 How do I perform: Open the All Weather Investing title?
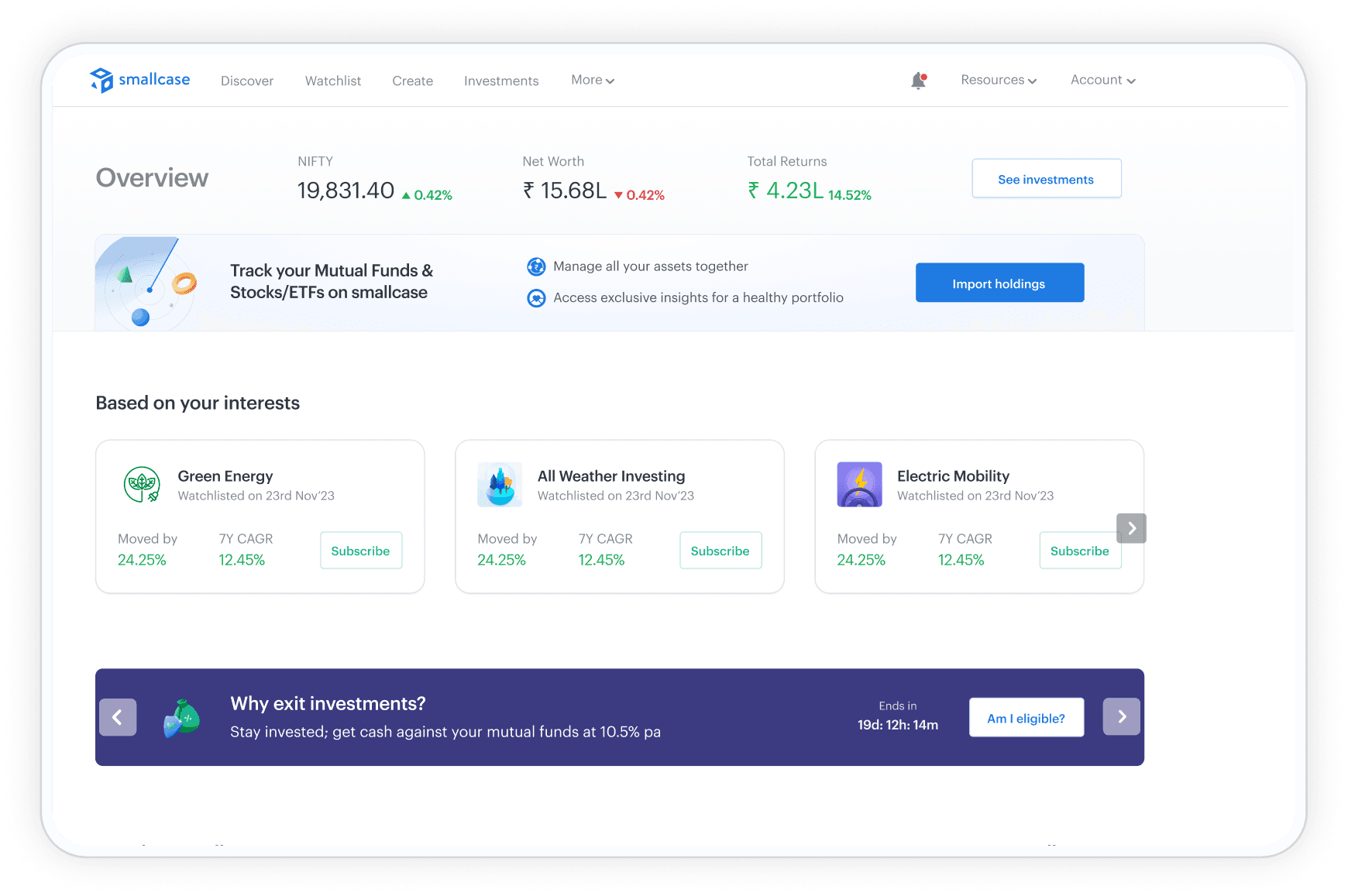coord(611,476)
